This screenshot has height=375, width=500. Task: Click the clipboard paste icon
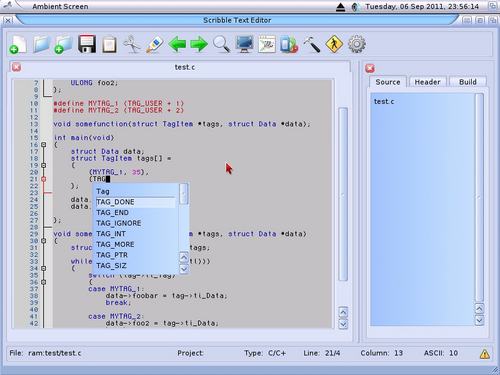click(x=109, y=44)
